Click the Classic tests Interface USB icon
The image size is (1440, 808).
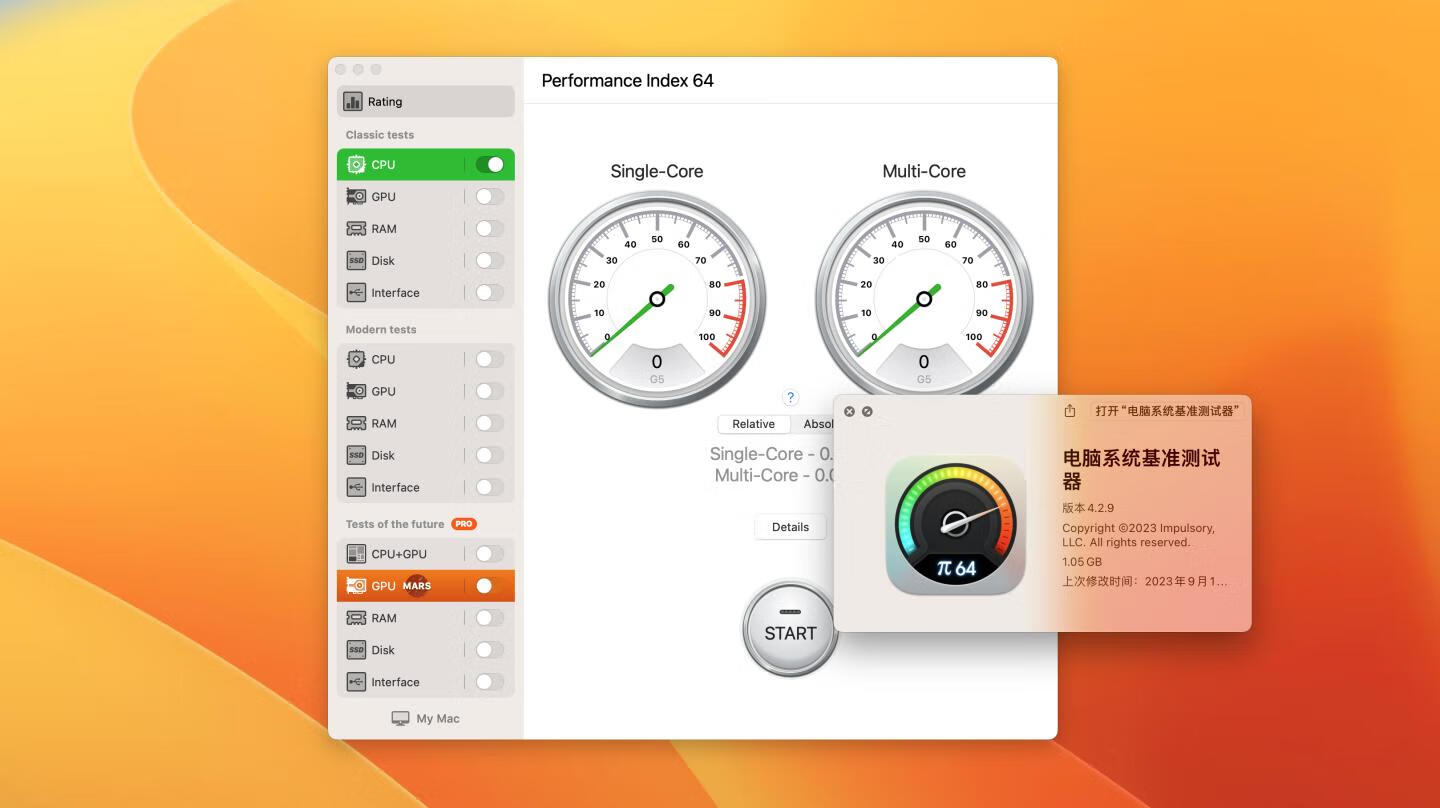point(356,292)
